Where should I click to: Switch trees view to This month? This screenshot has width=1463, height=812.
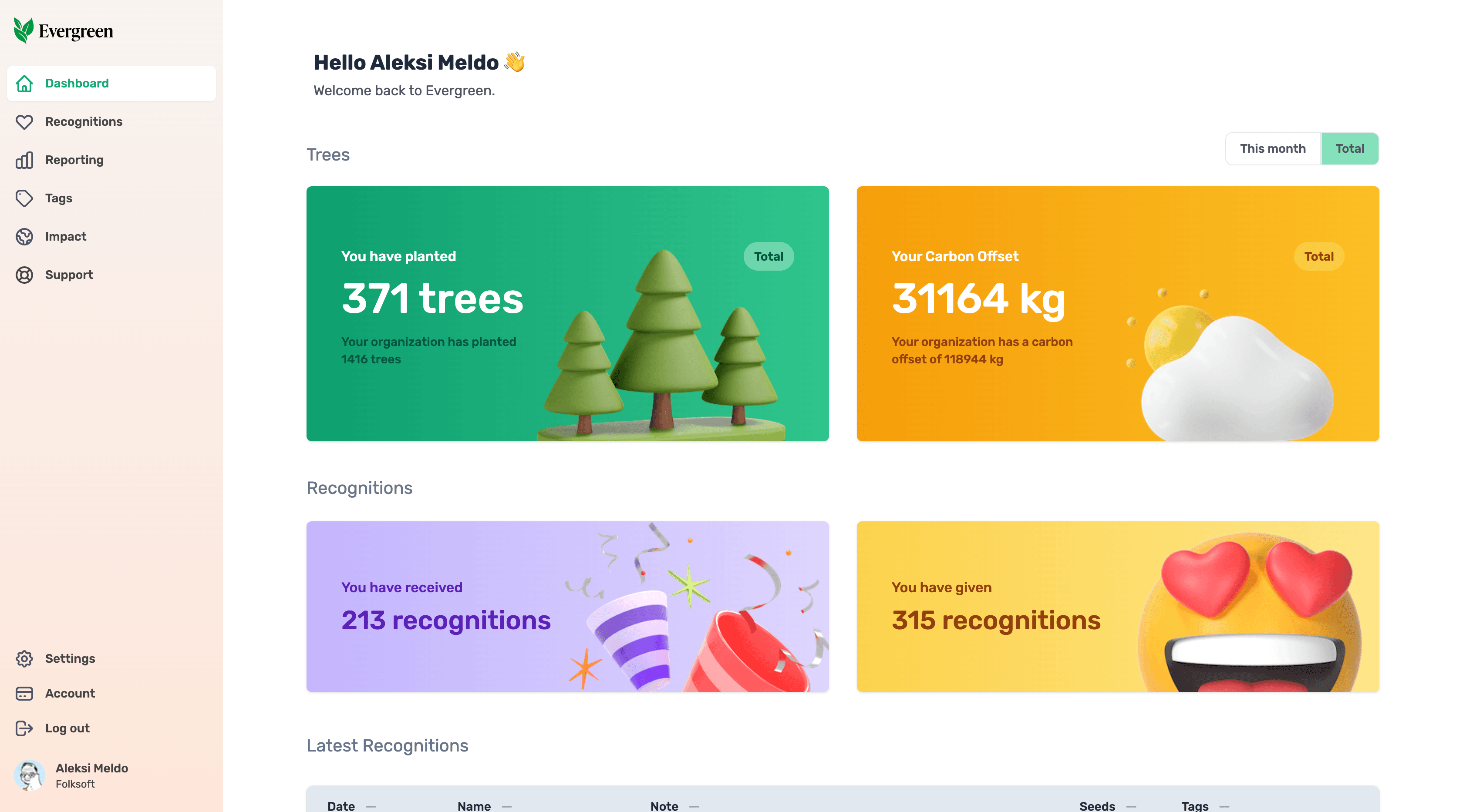click(1272, 149)
